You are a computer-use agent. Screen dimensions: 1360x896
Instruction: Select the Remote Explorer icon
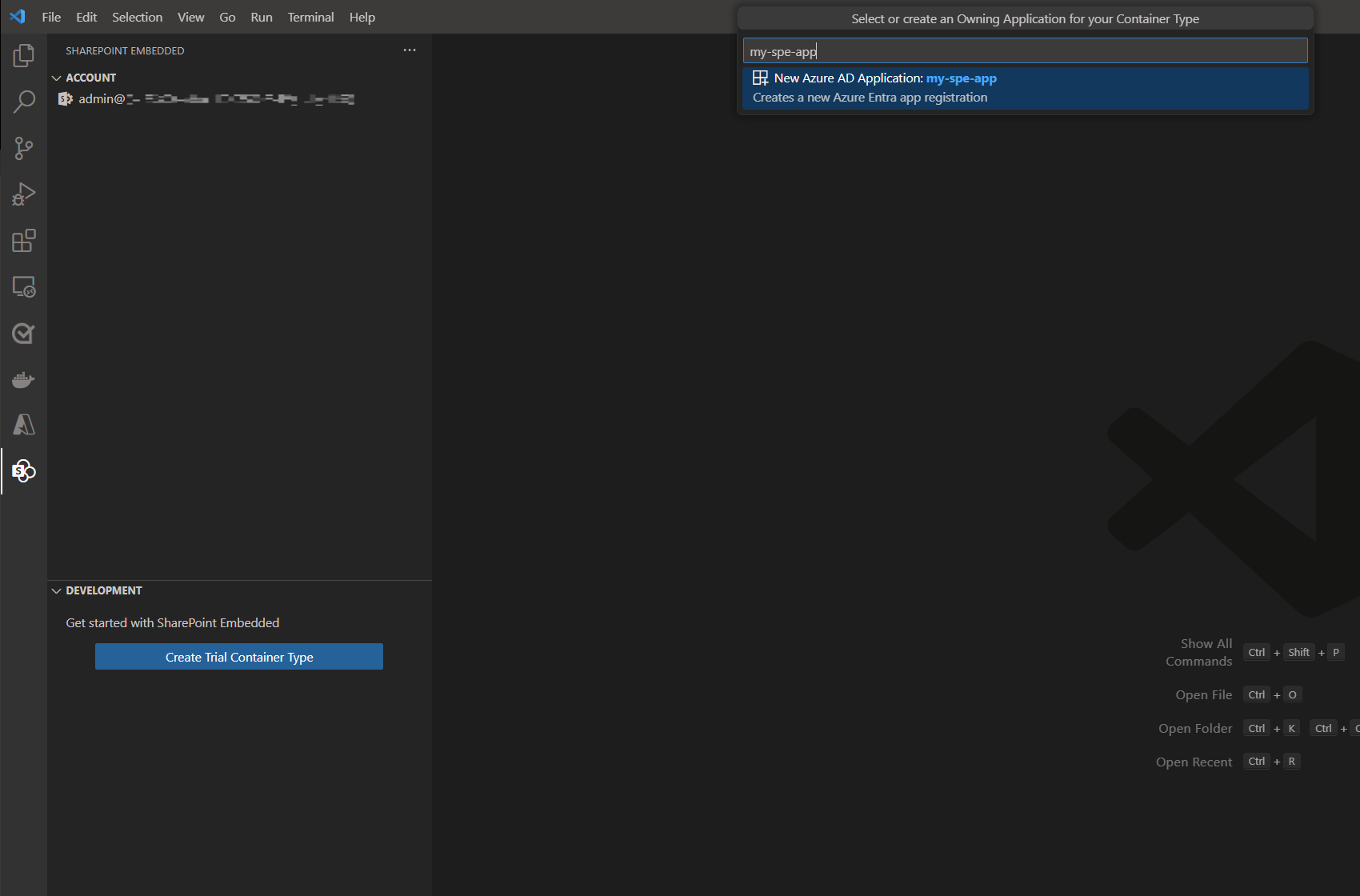click(23, 287)
